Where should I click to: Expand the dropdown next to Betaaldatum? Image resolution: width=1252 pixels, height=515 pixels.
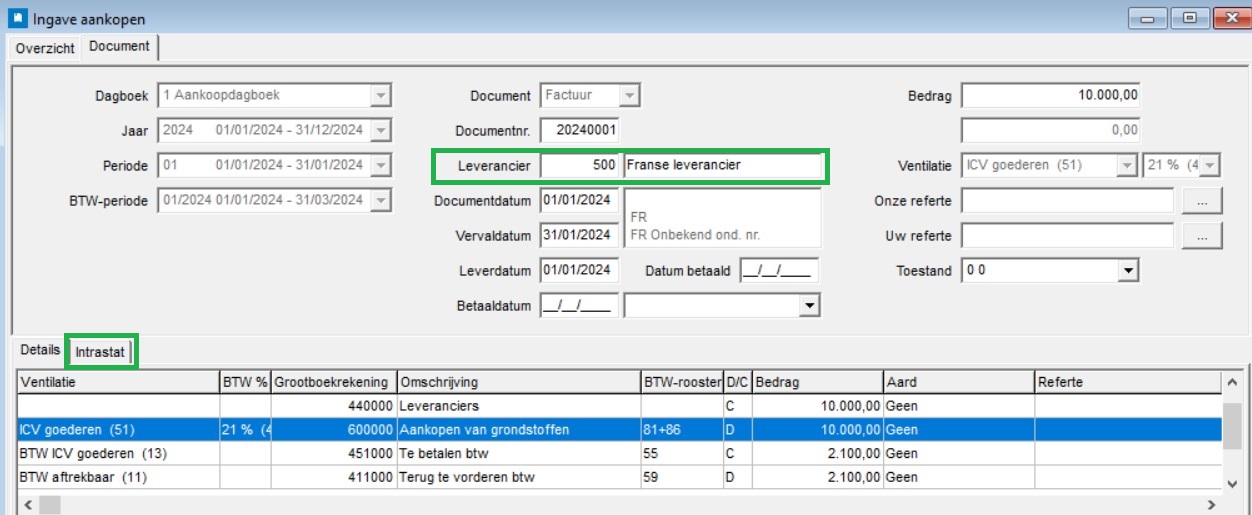coord(810,306)
